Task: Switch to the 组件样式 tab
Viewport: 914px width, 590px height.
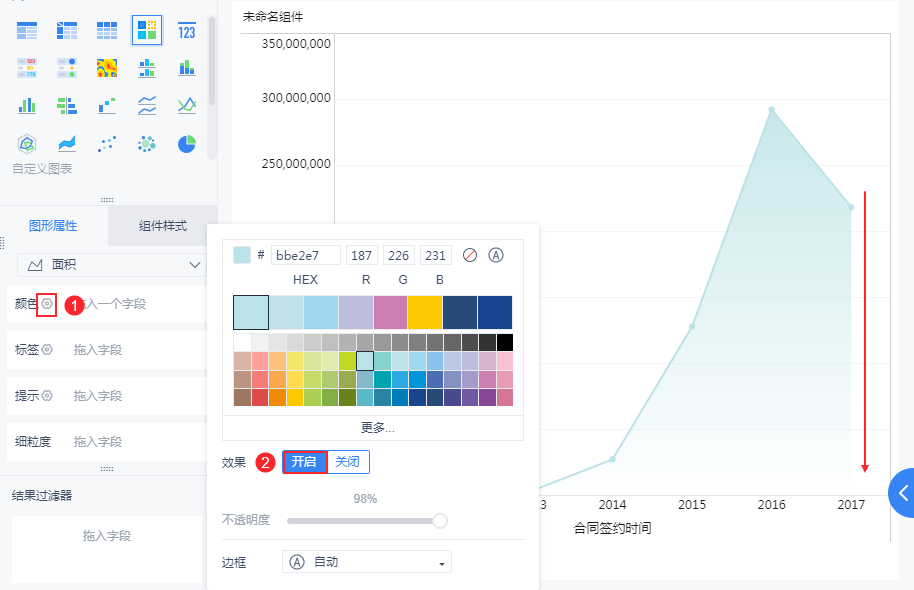Action: click(163, 226)
